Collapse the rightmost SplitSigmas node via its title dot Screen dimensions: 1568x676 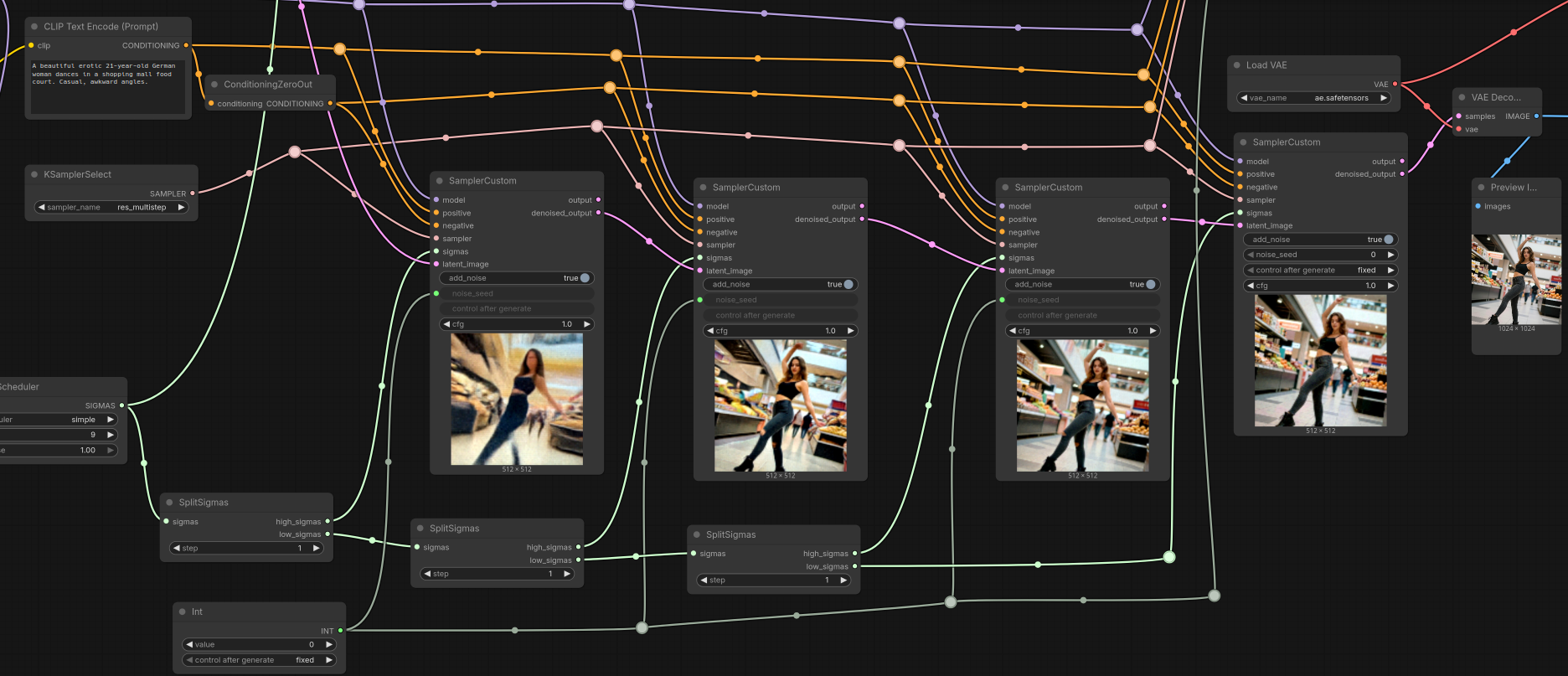coord(697,534)
